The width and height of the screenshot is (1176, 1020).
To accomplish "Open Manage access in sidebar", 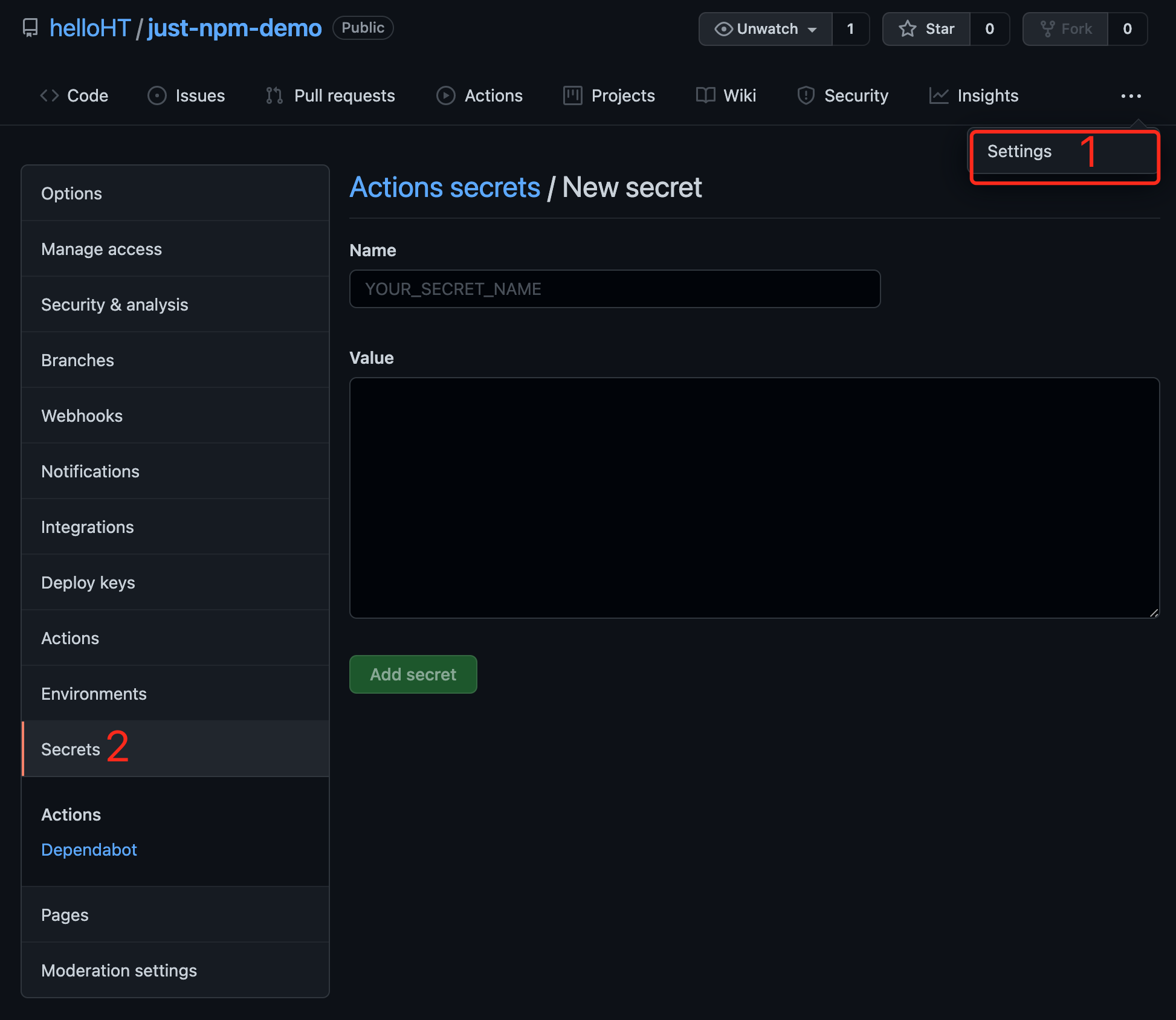I will [x=175, y=249].
